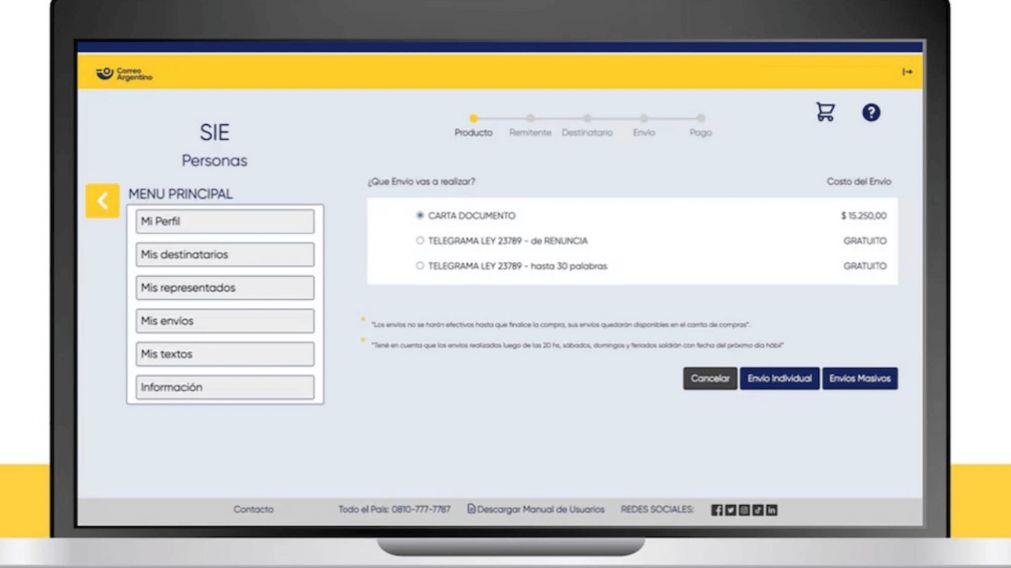This screenshot has height=568, width=1011.
Task: Click the Envío Individual button
Action: [780, 378]
